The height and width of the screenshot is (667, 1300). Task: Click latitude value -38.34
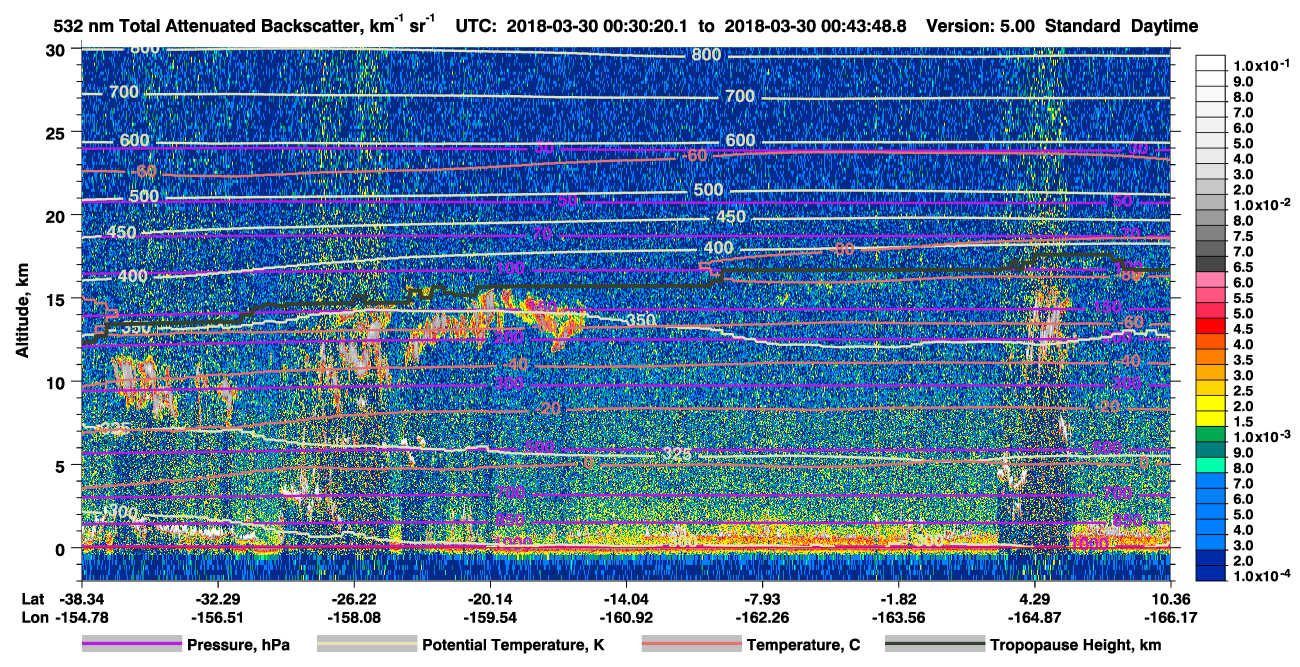80,598
